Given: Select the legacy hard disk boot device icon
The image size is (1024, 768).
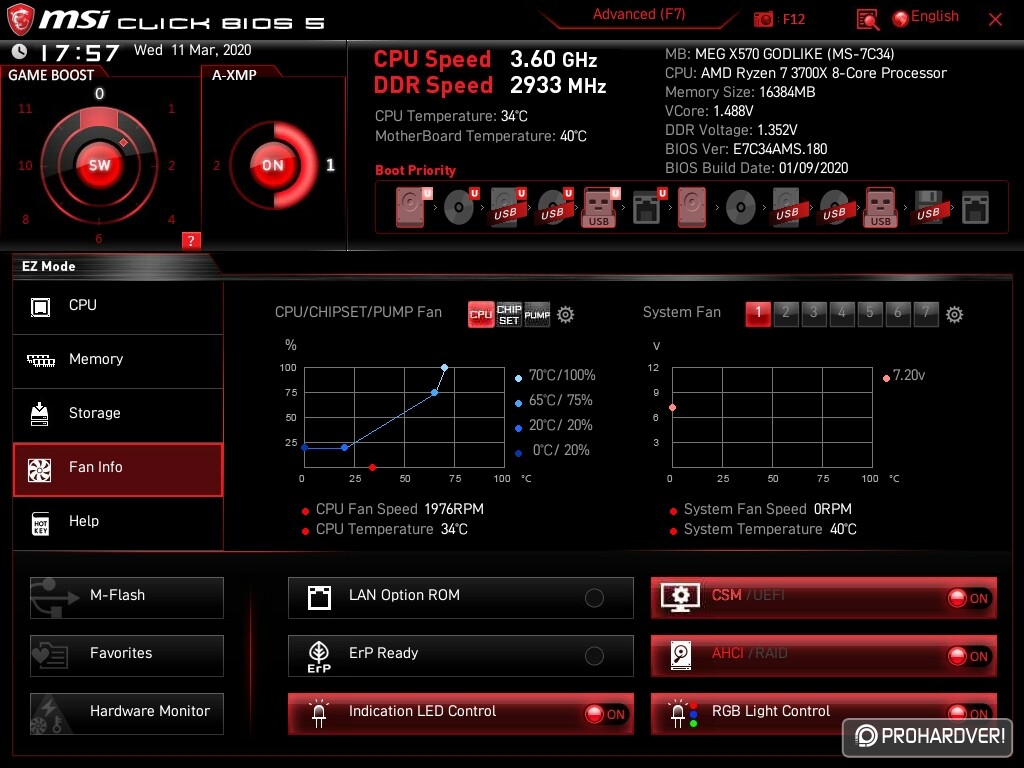Looking at the screenshot, I should coord(692,207).
